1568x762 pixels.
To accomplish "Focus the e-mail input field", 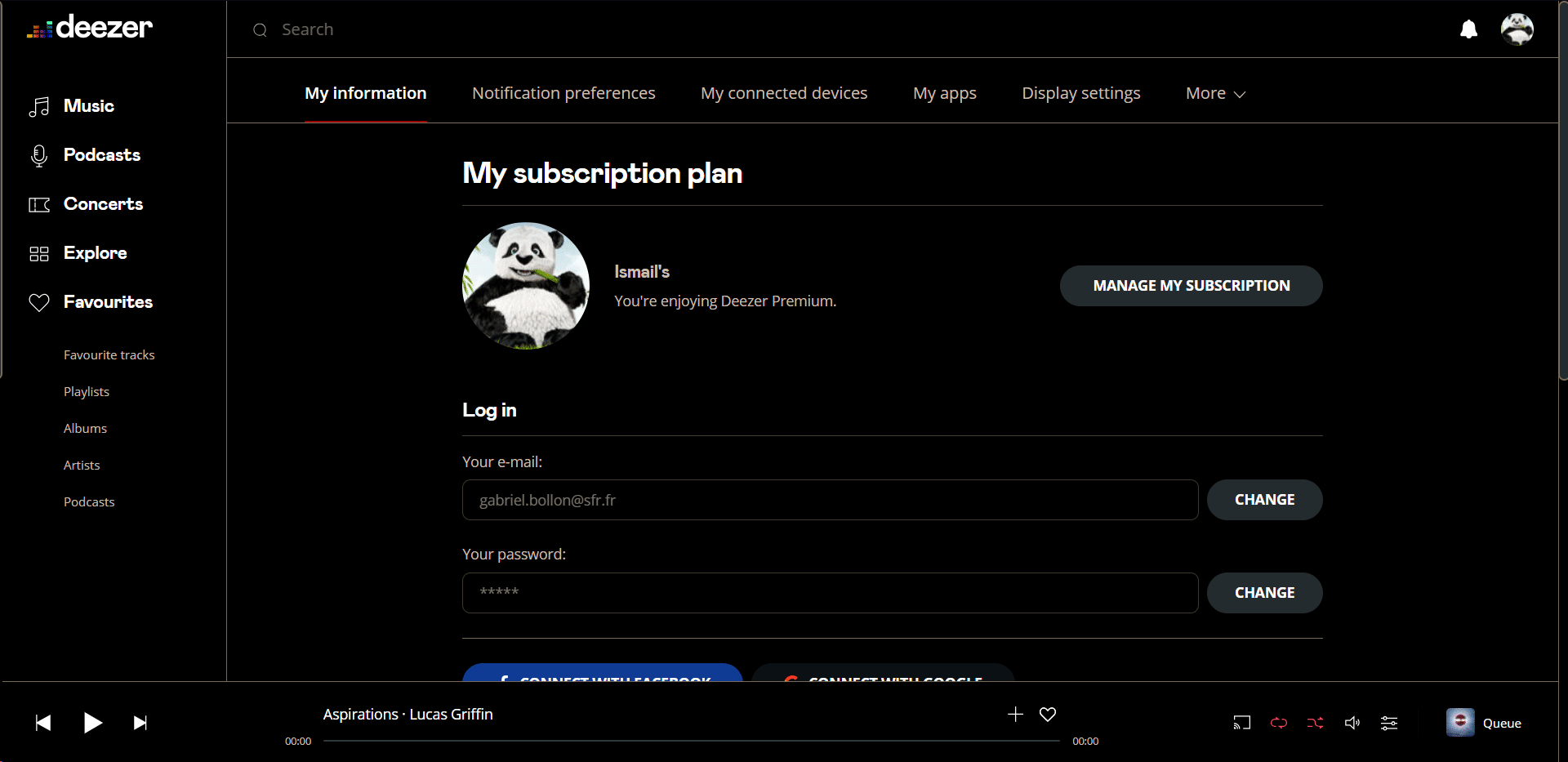I will click(831, 500).
